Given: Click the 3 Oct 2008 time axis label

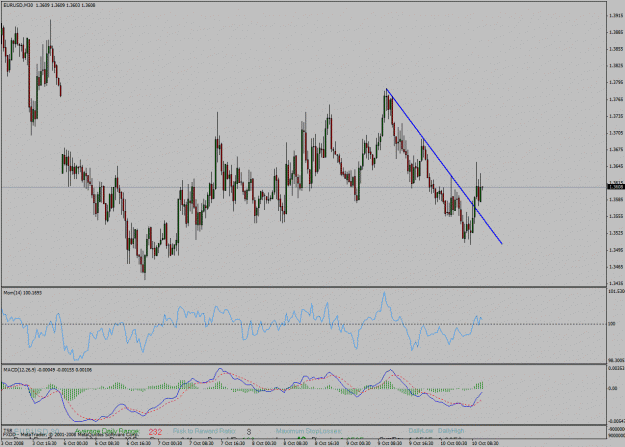Looking at the screenshot, I should [x=12, y=443].
